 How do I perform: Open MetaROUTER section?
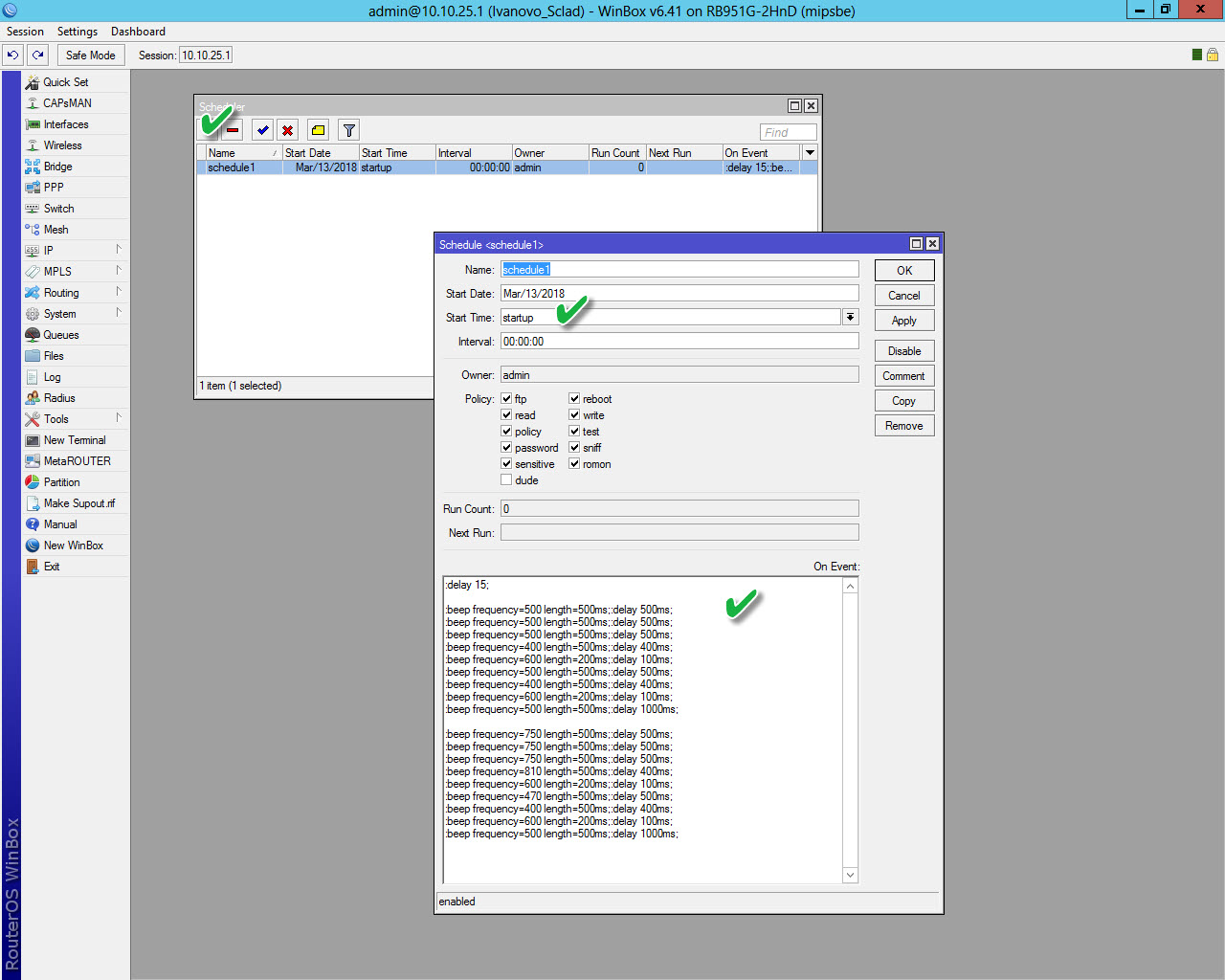tap(76, 461)
